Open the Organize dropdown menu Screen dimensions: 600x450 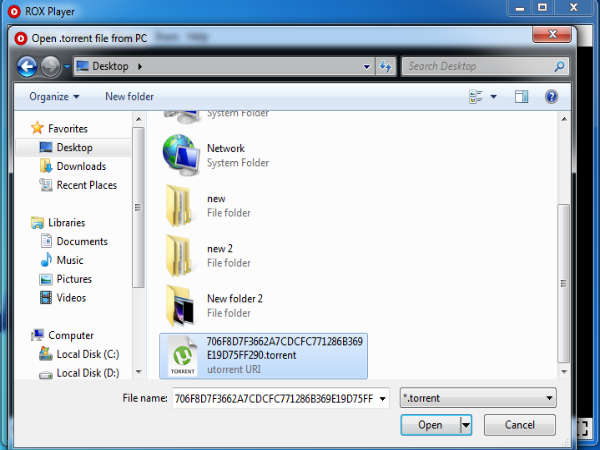coord(55,97)
